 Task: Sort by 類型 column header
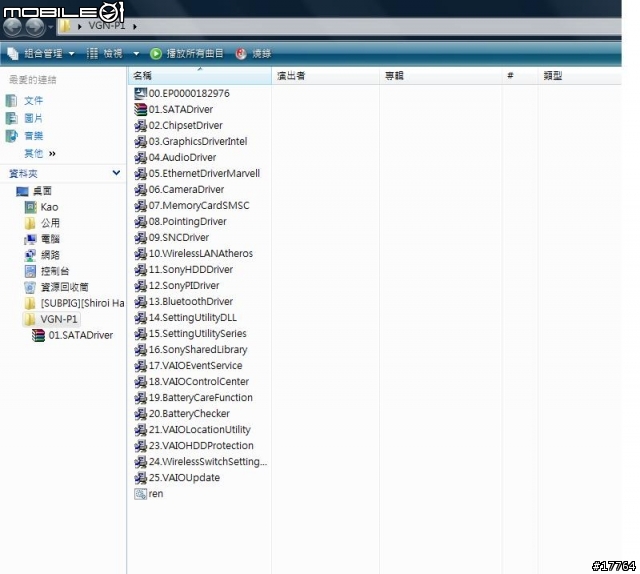(580, 76)
